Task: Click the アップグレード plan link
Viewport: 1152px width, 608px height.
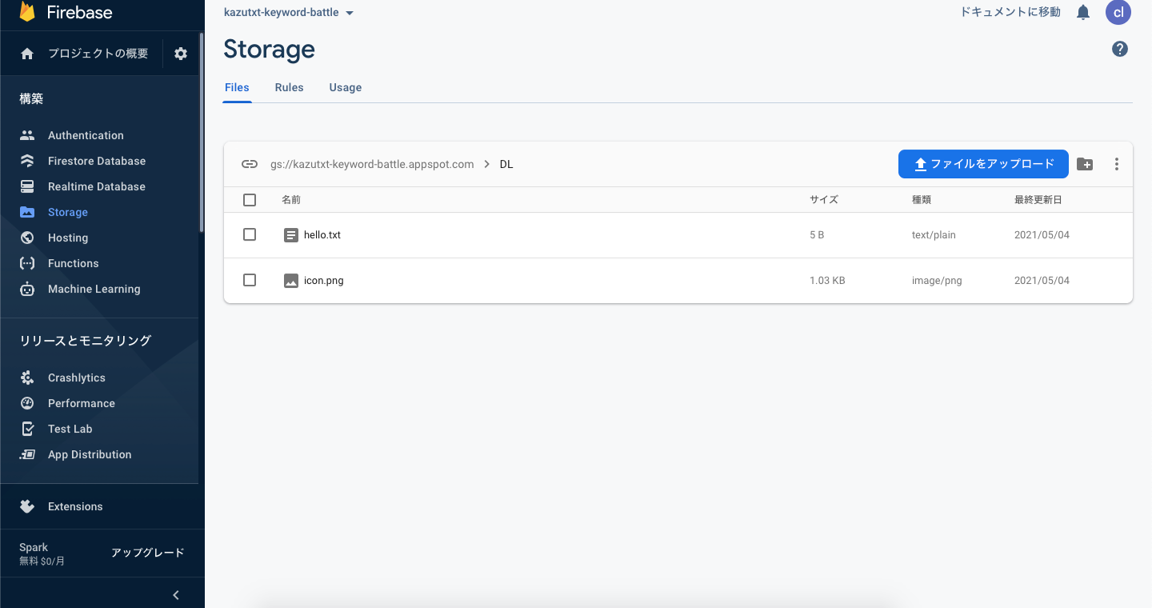Action: (x=147, y=553)
